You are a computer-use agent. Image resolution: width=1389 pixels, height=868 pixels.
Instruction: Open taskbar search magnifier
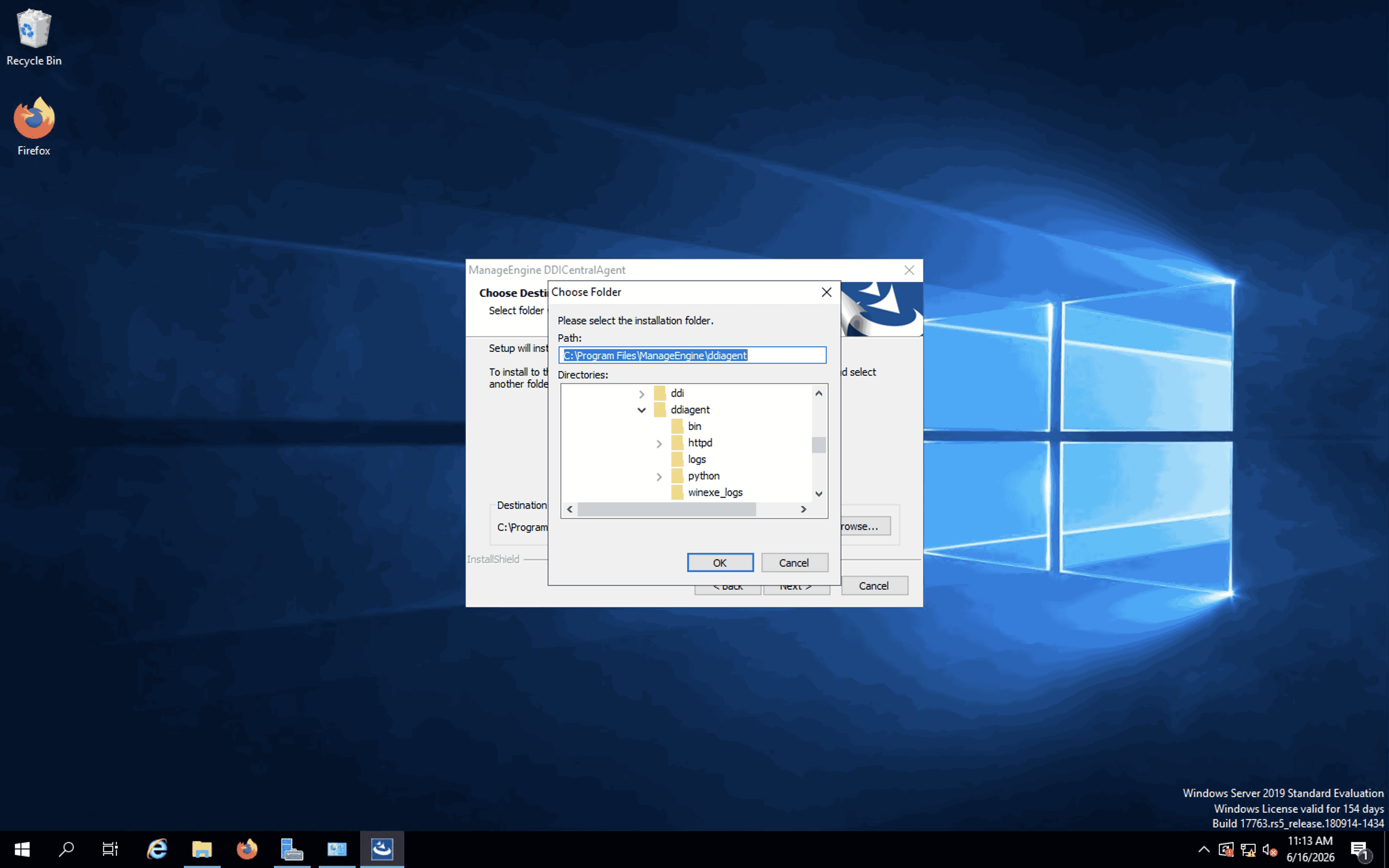pyautogui.click(x=67, y=849)
